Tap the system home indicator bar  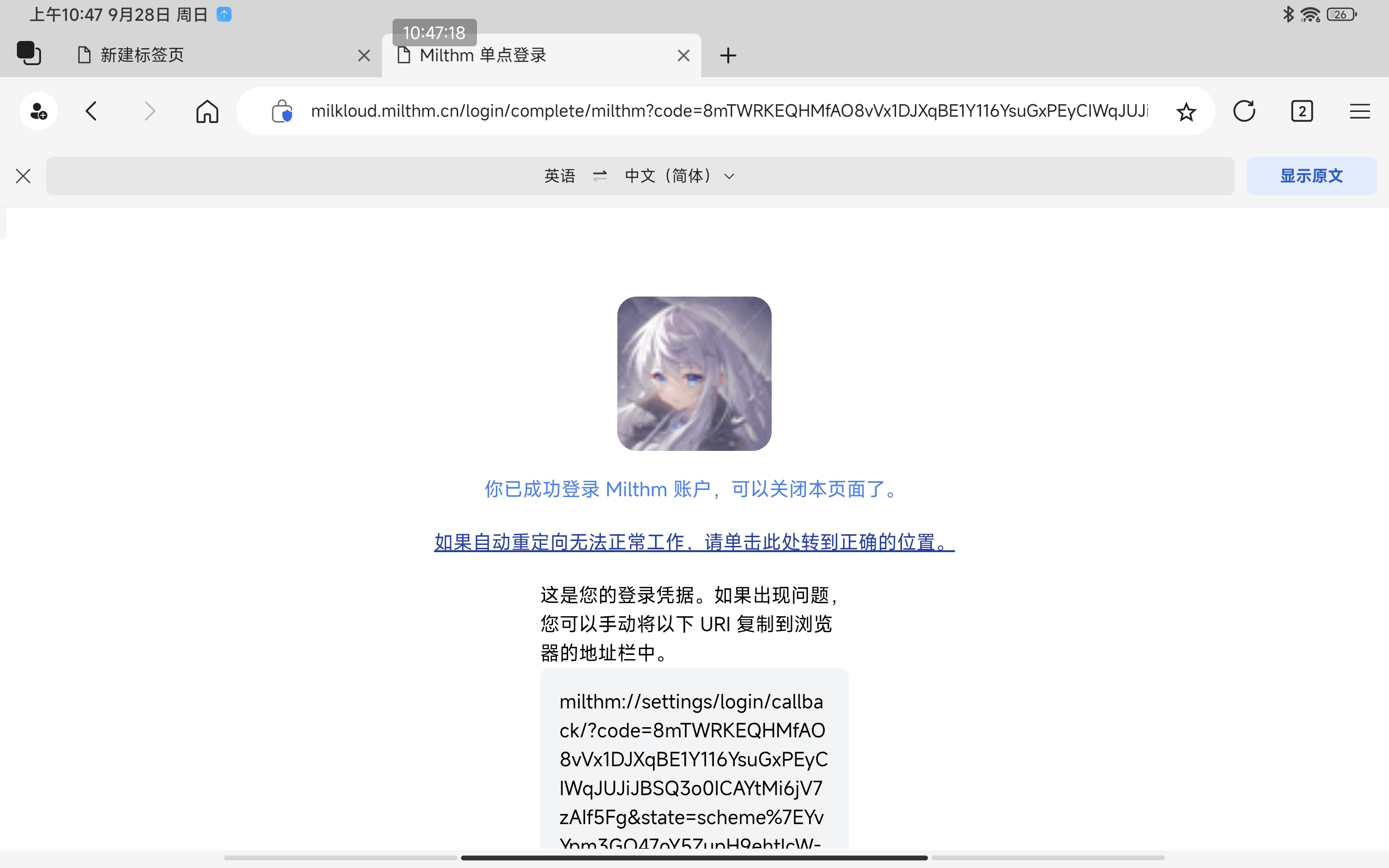click(694, 858)
